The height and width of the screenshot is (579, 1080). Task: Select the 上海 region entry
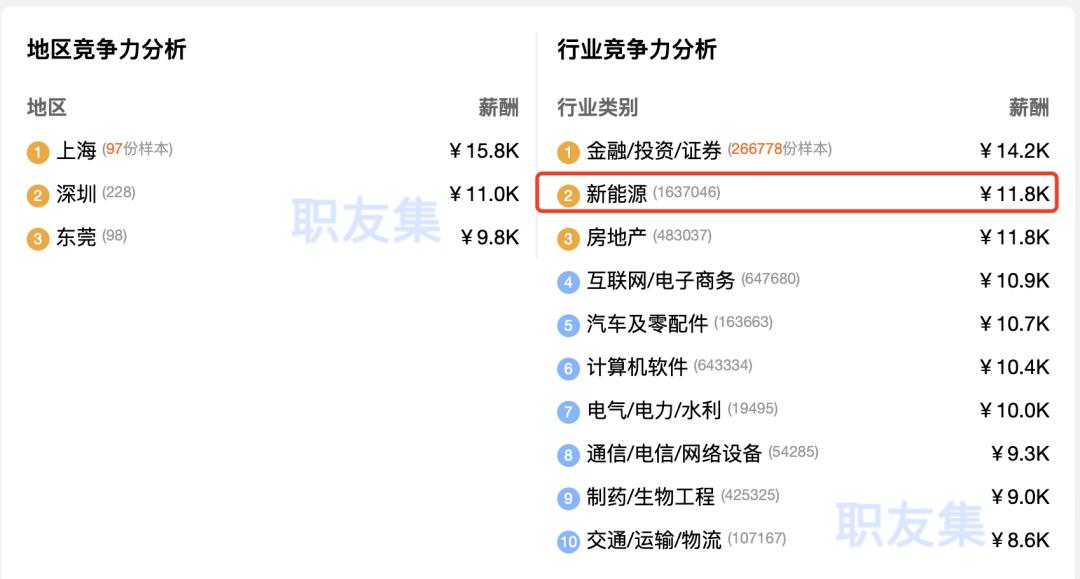(x=76, y=151)
